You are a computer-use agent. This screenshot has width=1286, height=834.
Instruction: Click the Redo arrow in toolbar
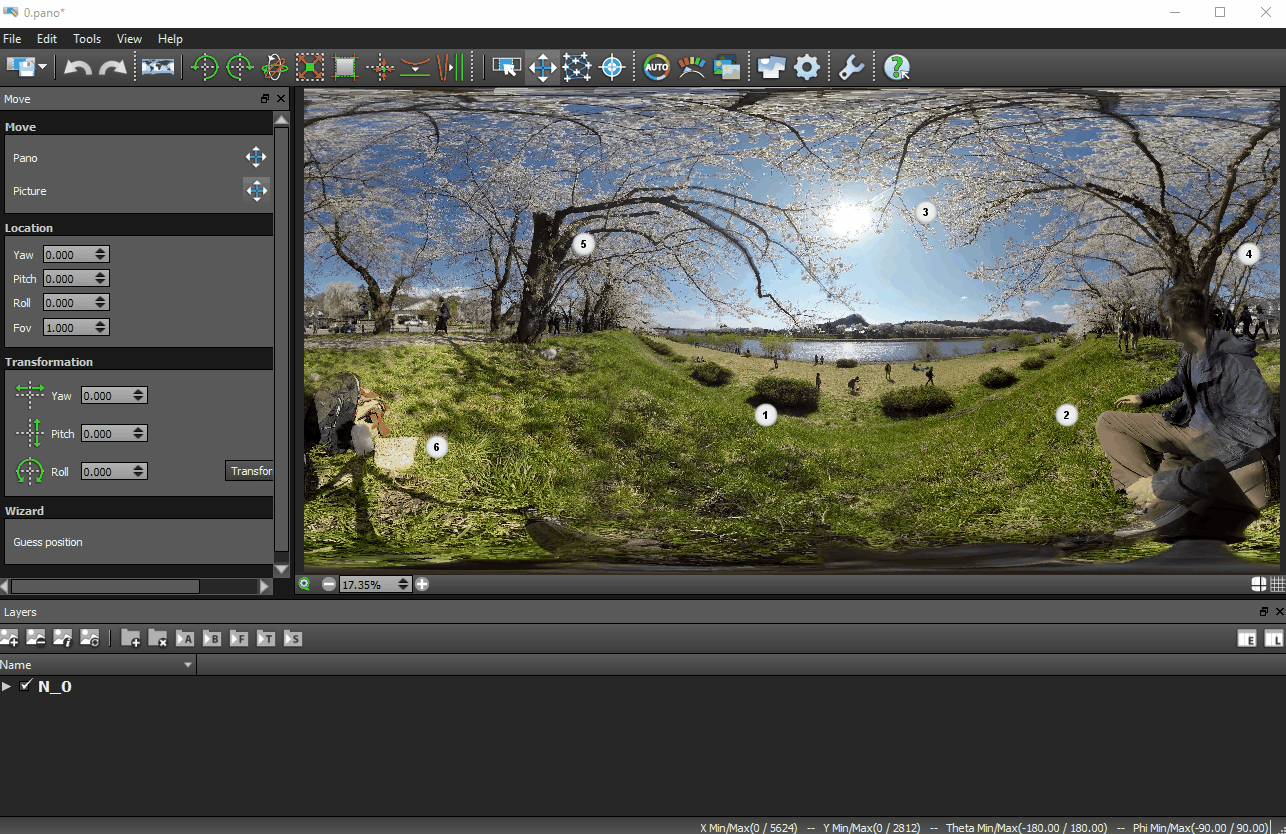click(113, 68)
